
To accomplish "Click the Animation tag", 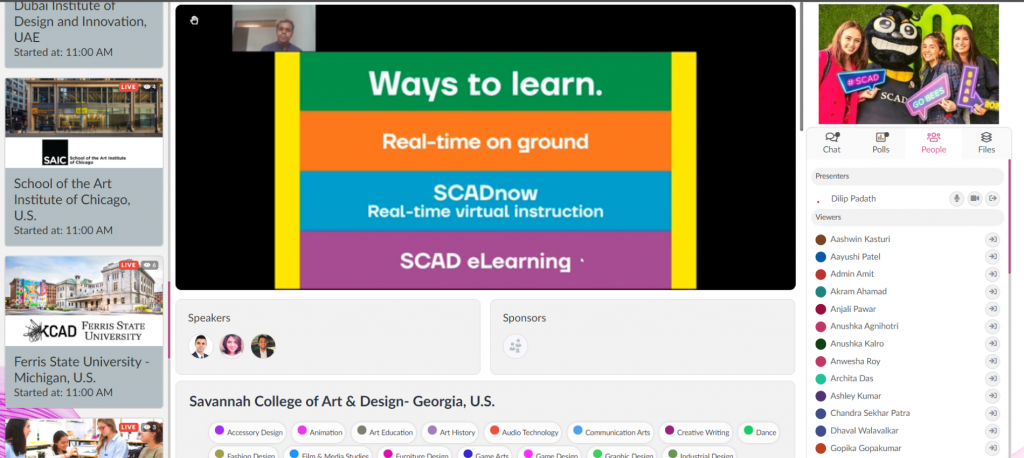I will (319, 432).
